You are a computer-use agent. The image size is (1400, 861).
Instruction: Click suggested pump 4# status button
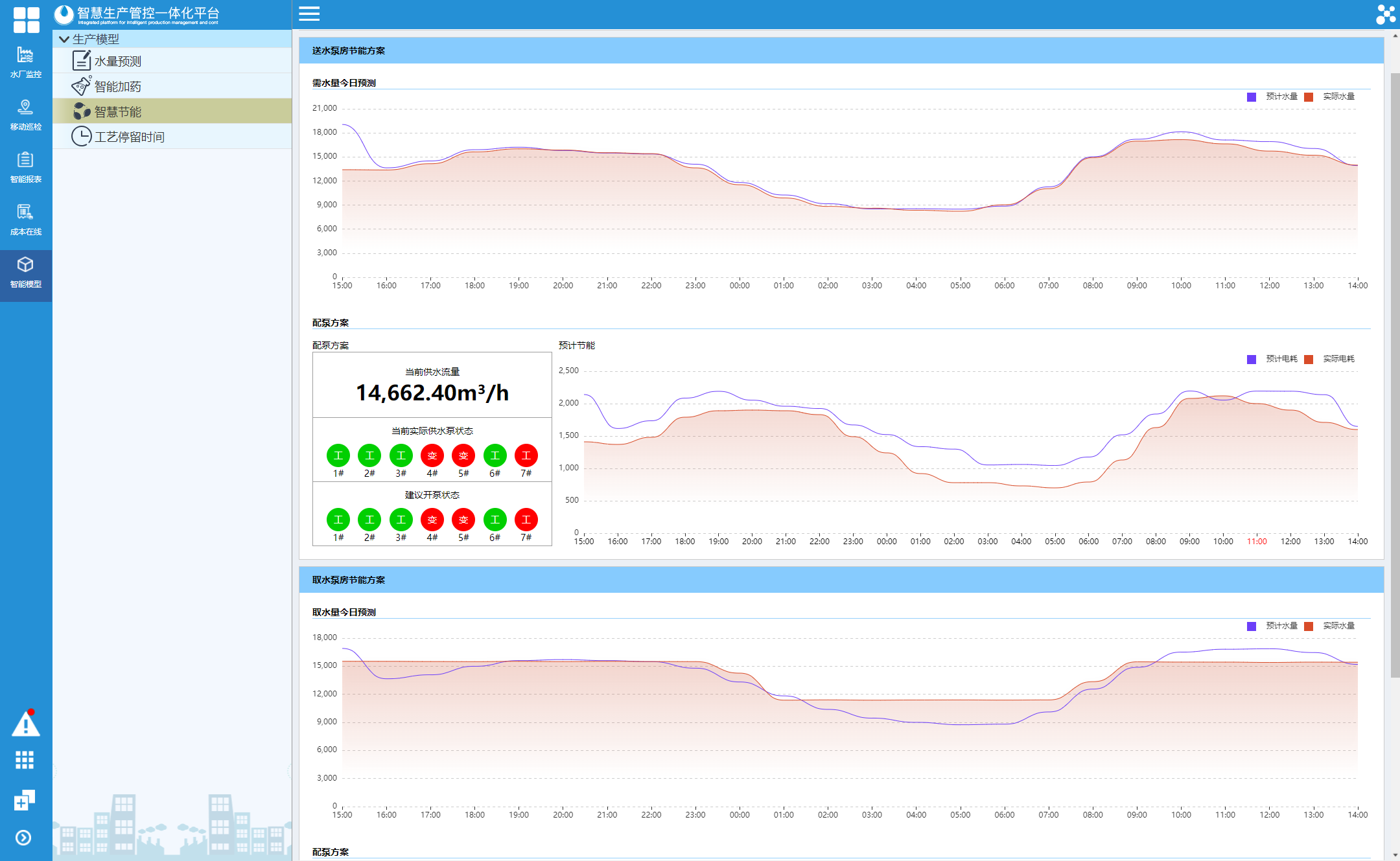click(x=432, y=520)
